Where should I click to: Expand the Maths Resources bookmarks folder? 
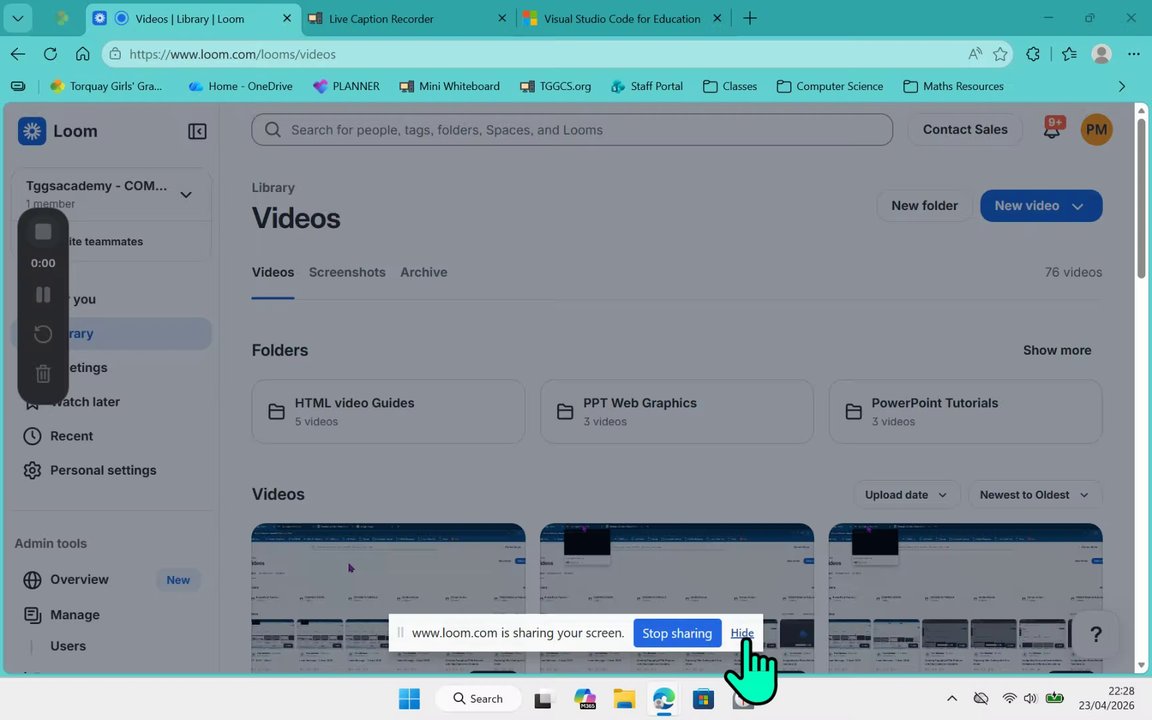(953, 86)
